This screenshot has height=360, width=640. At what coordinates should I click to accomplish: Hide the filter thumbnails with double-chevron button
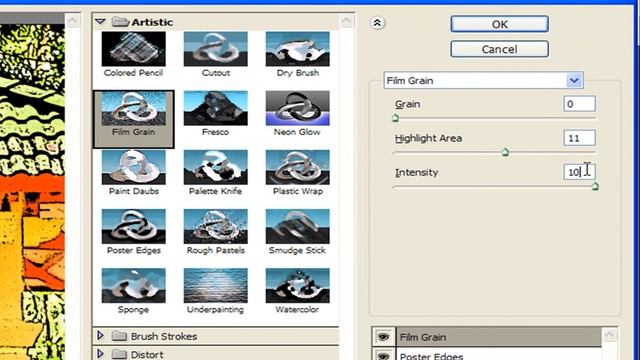[x=378, y=23]
